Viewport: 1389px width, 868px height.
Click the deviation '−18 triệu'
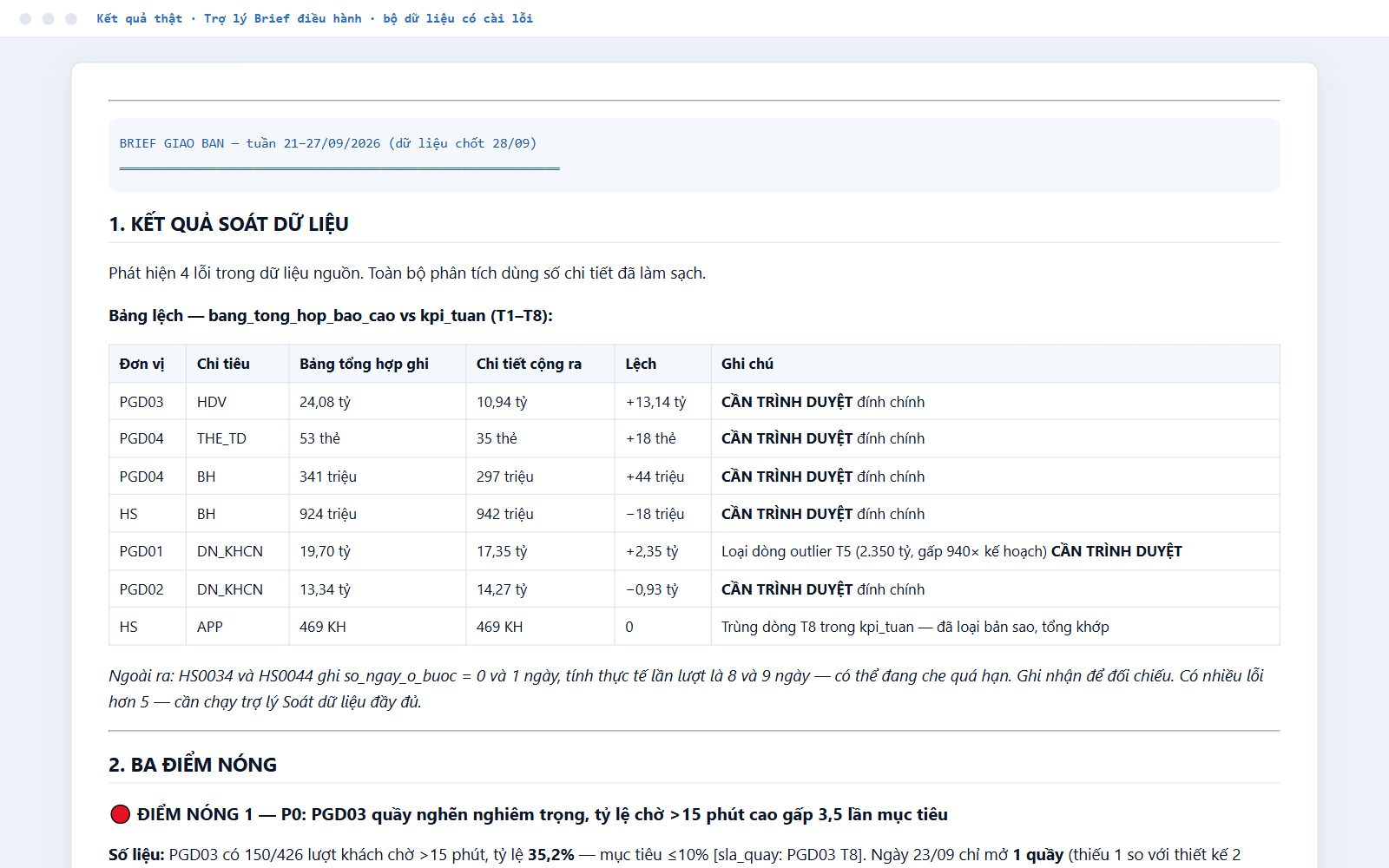coord(655,514)
